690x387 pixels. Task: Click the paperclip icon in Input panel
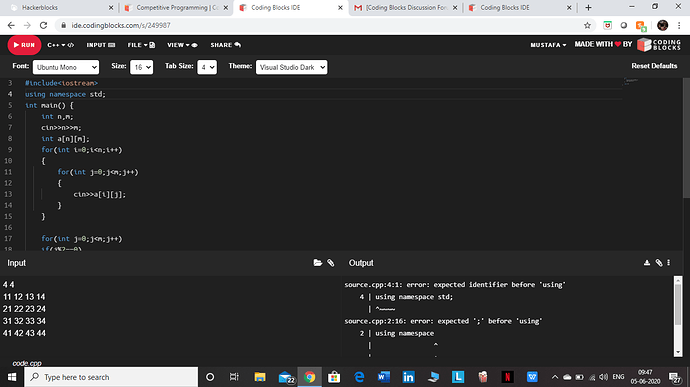[x=330, y=263]
